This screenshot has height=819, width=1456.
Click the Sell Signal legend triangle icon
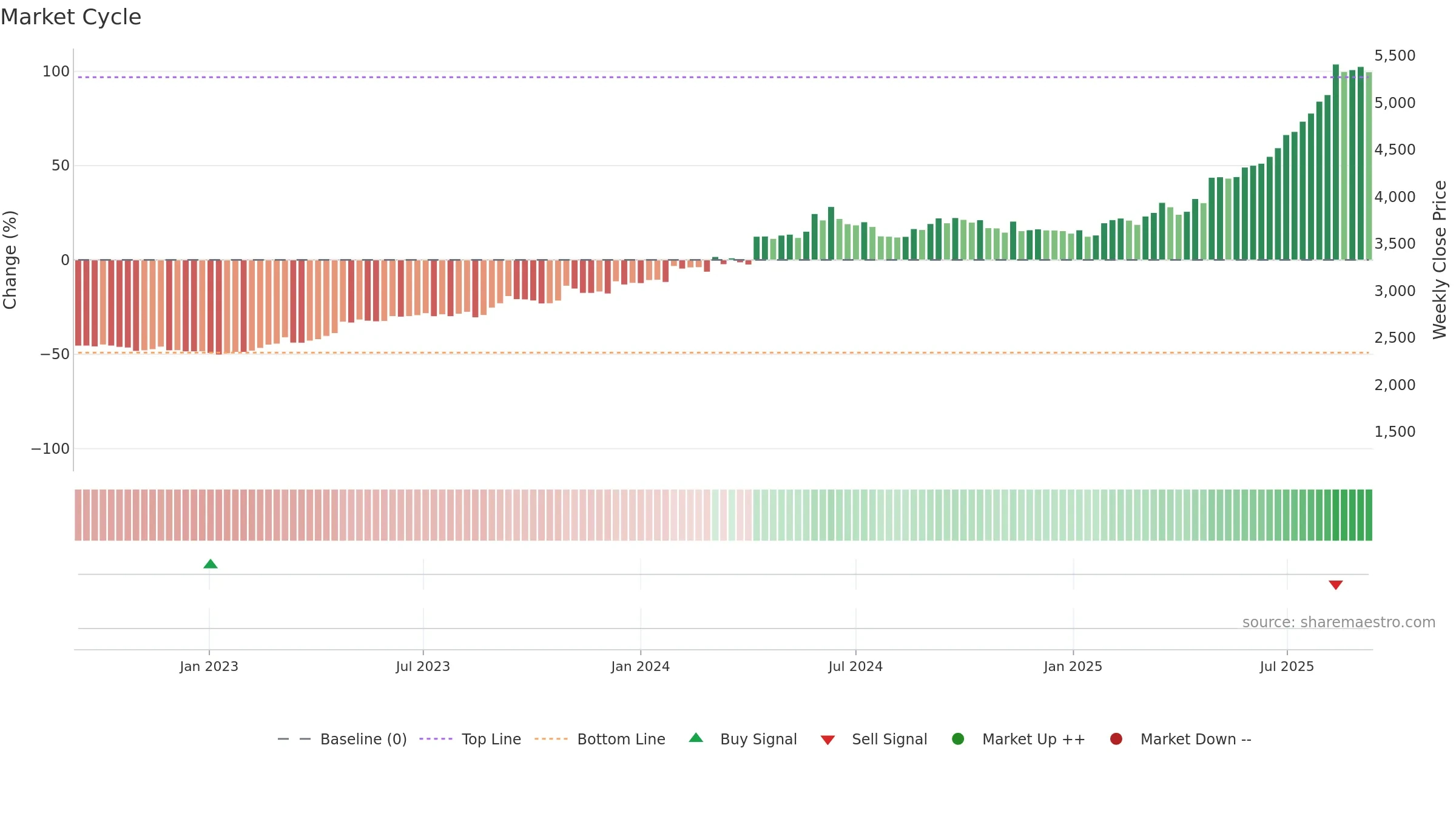pos(828,740)
